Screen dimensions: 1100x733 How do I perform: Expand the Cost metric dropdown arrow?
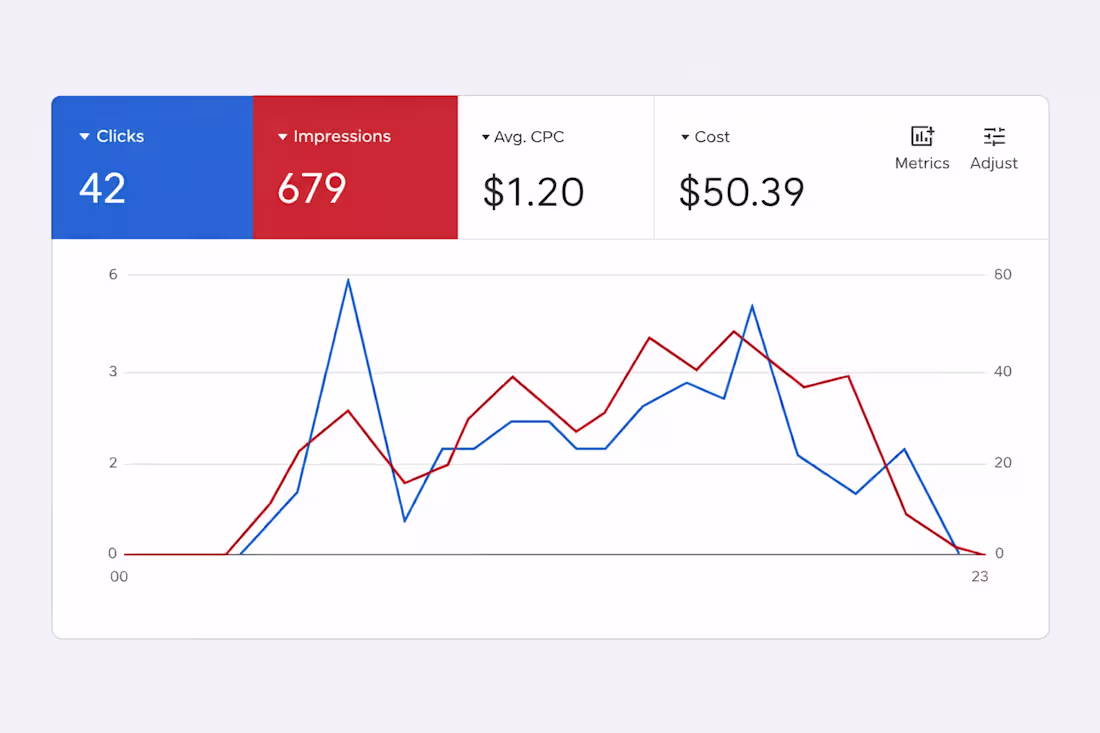(685, 137)
